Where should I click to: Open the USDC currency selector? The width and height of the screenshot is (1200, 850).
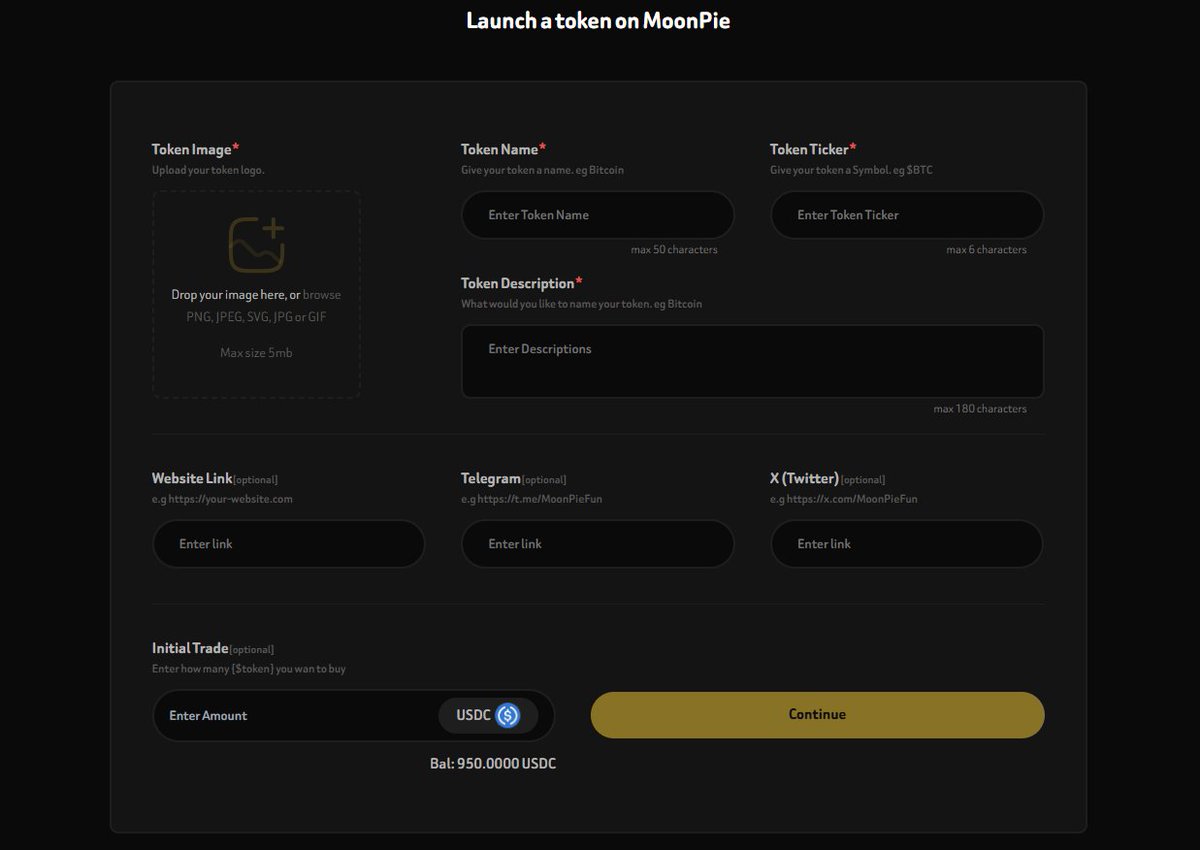coord(488,715)
